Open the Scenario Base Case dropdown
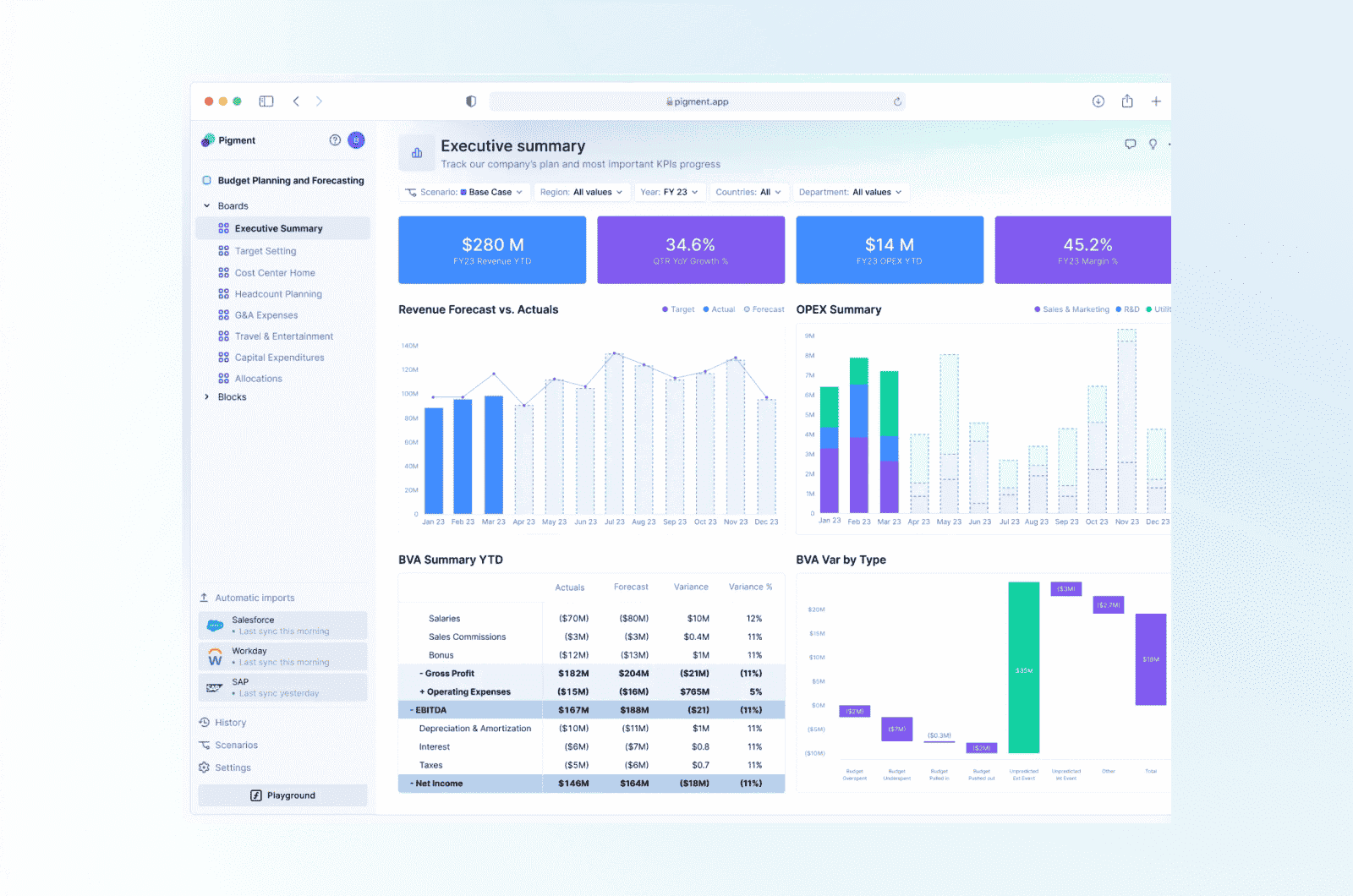1353x896 pixels. point(464,192)
